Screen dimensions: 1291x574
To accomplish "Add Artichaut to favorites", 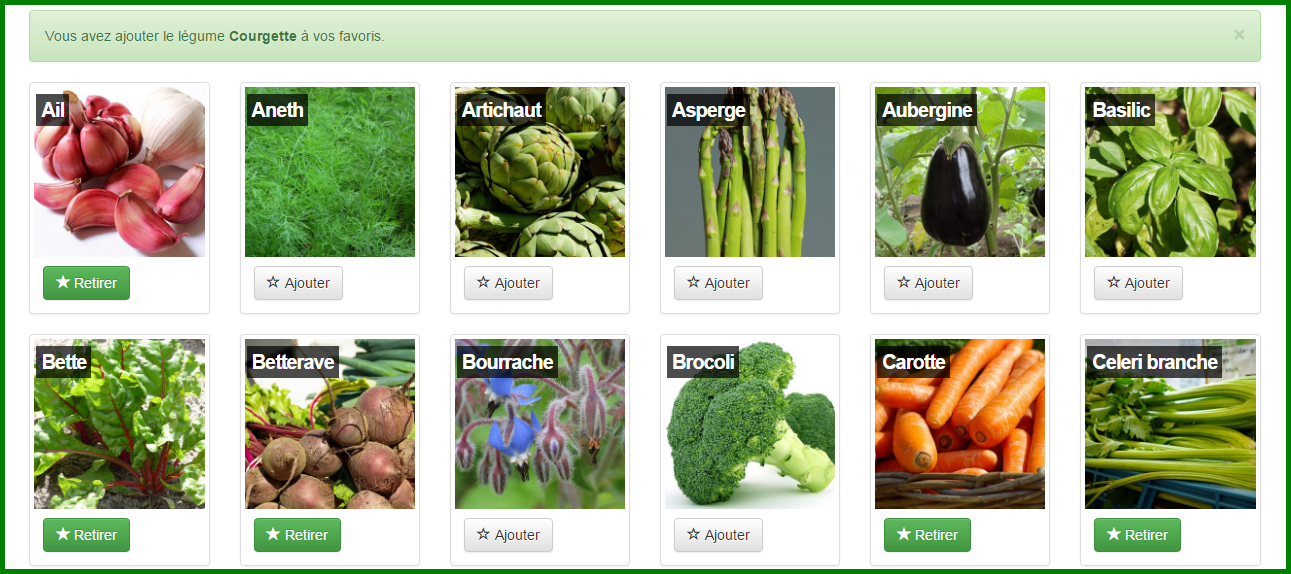I will [x=508, y=283].
